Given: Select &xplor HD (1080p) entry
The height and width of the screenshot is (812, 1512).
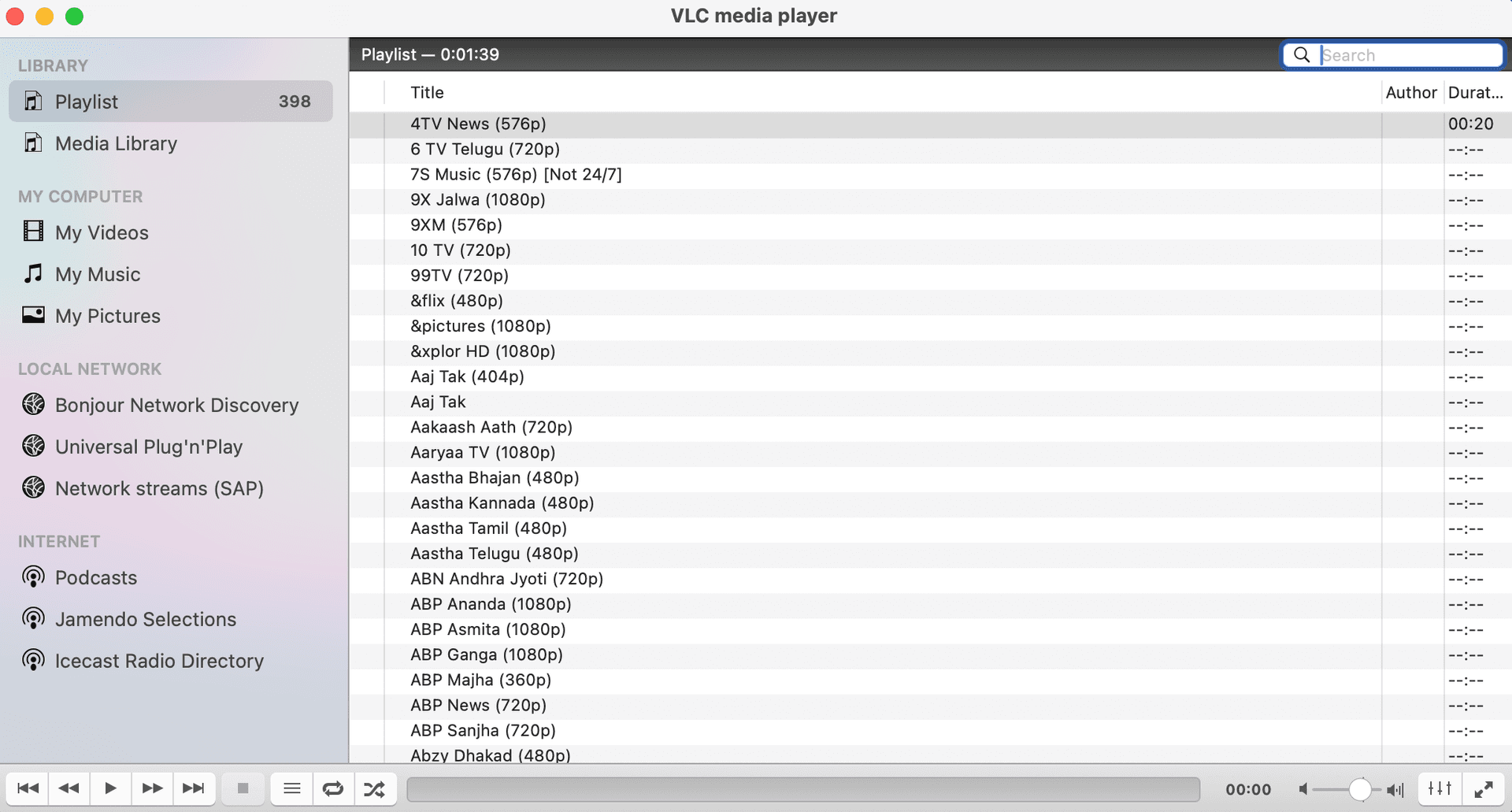Looking at the screenshot, I should coord(930,351).
